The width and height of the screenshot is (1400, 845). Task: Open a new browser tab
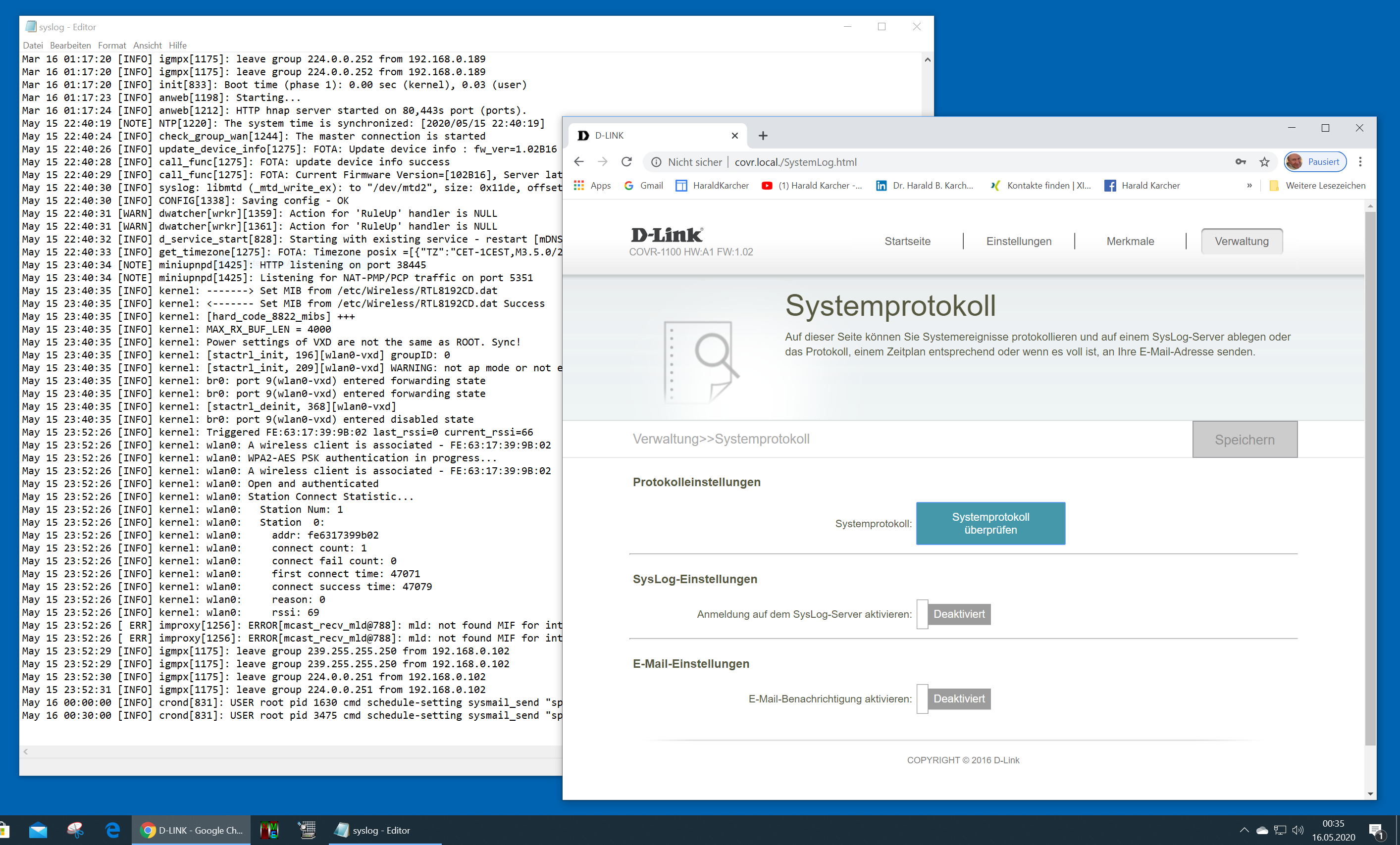pyautogui.click(x=763, y=136)
